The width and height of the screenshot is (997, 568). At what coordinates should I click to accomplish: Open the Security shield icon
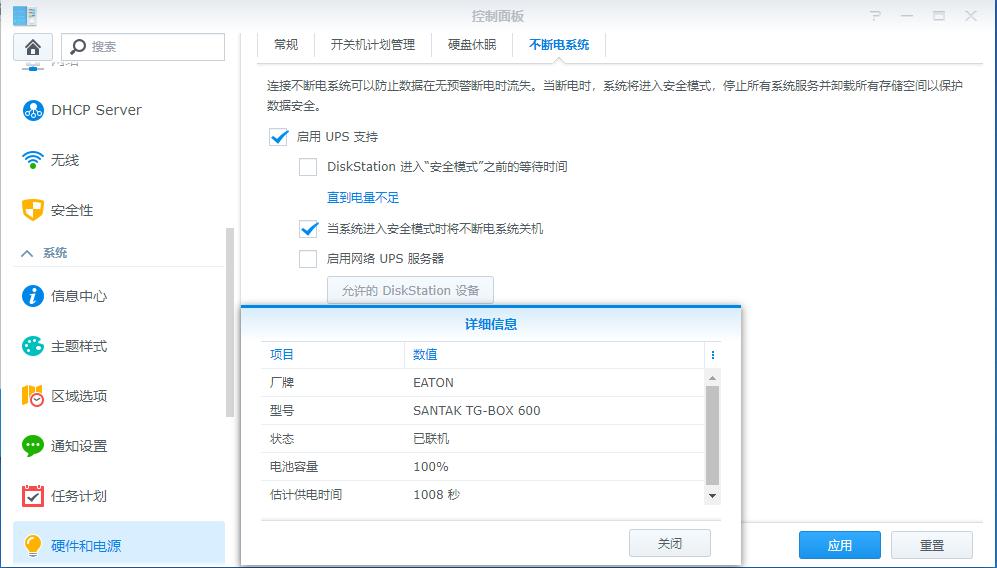pos(32,210)
